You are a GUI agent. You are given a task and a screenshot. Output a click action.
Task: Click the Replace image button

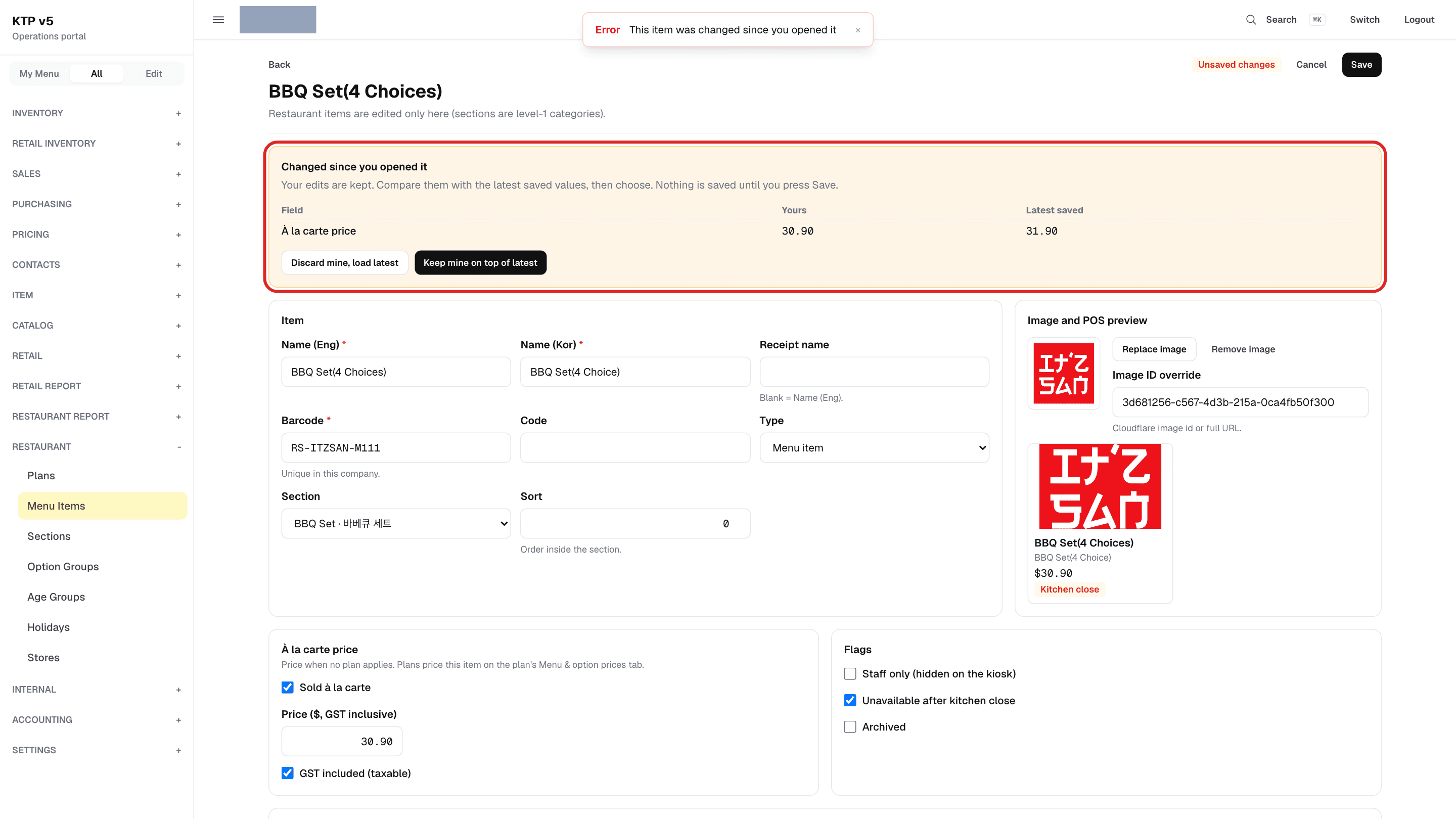[1154, 349]
